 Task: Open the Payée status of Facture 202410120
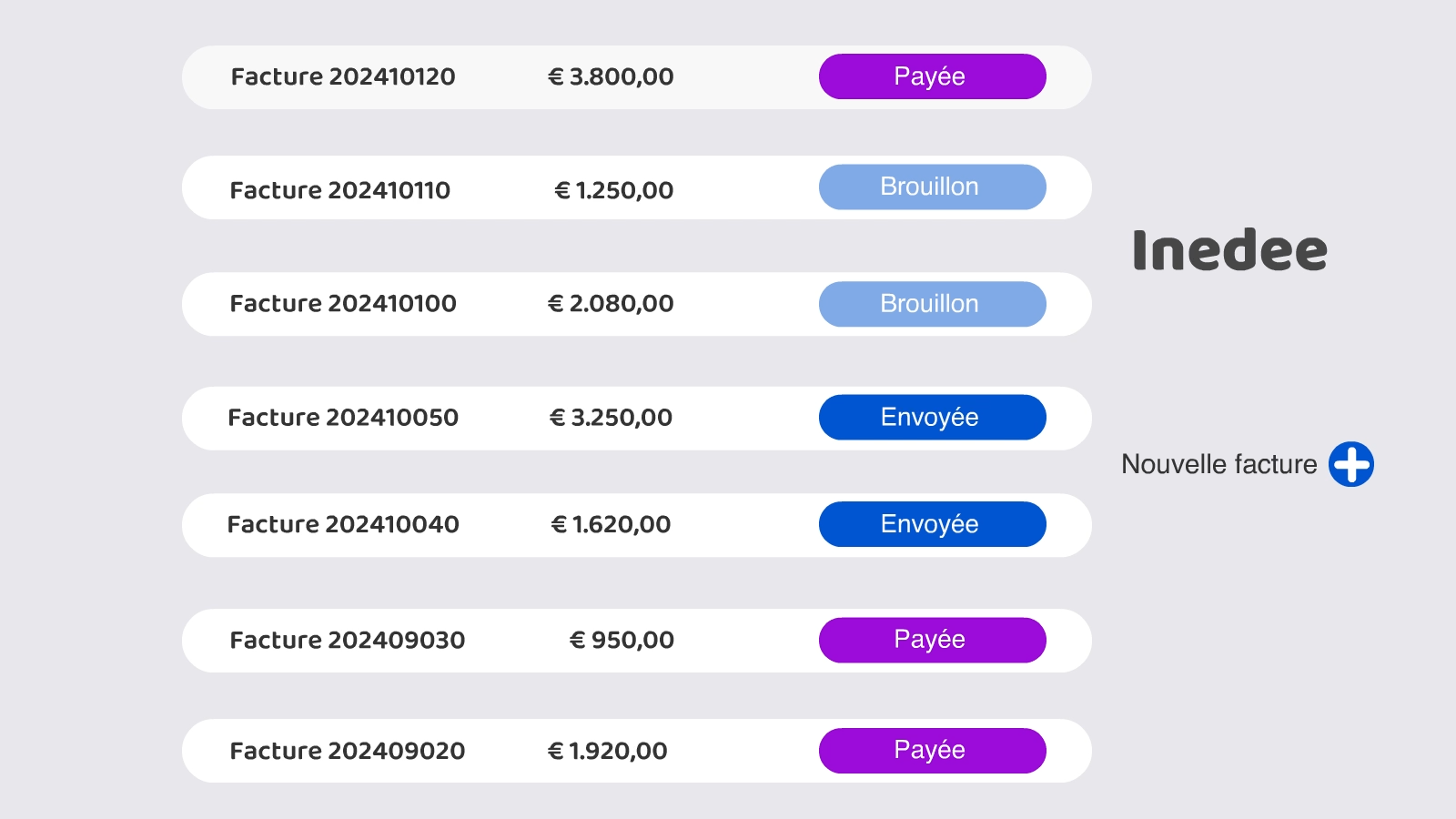tap(932, 76)
